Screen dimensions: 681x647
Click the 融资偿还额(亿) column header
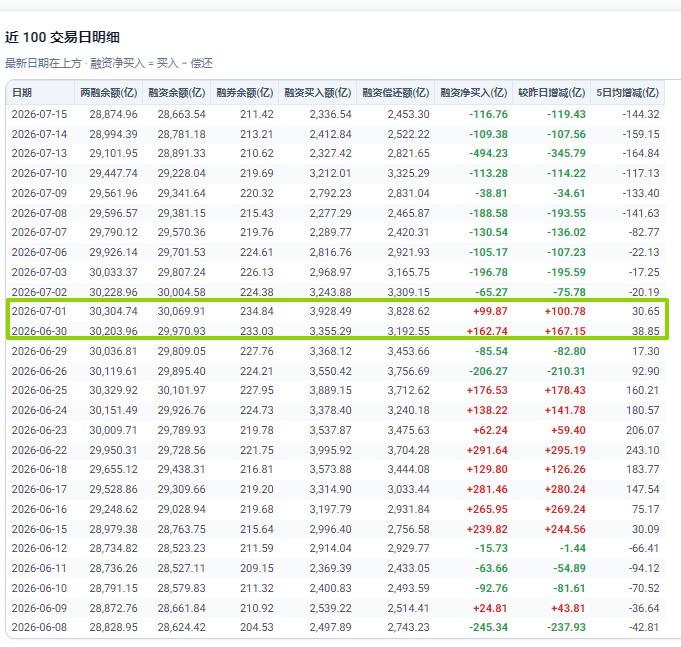tap(396, 92)
